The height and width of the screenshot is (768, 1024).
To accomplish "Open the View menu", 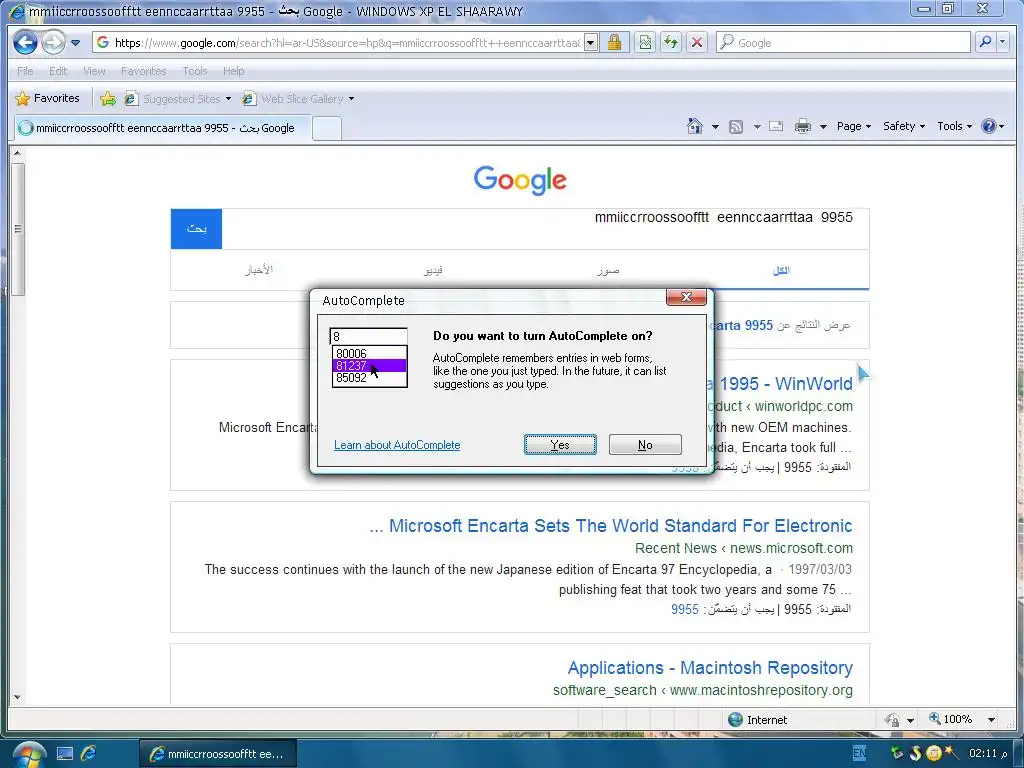I will click(94, 71).
